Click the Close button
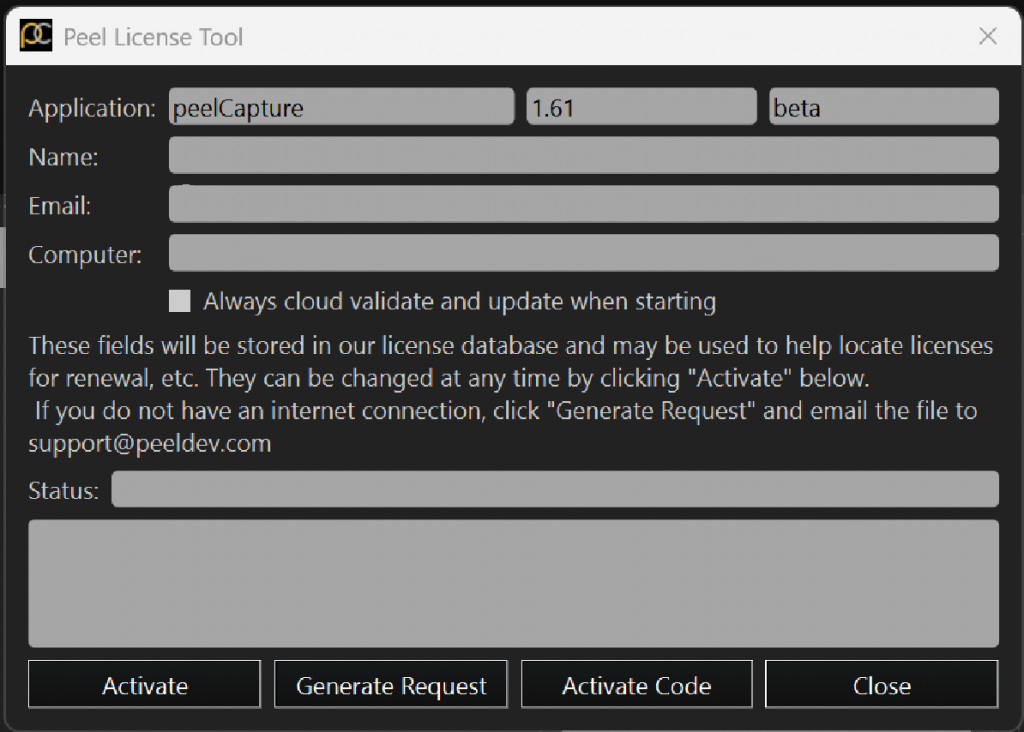1024x732 pixels. [882, 684]
